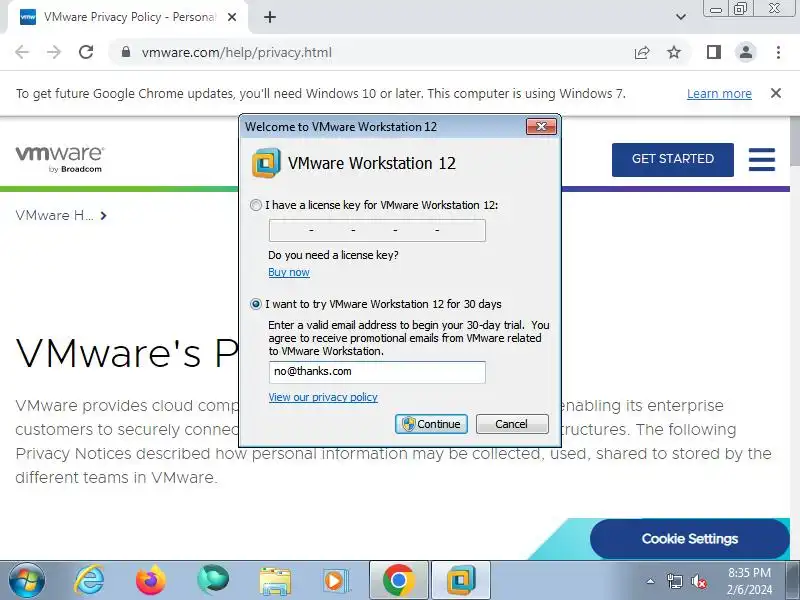Viewport: 800px width, 600px height.
Task: Close the Welcome to VMware Workstation dialog
Action: click(x=541, y=127)
